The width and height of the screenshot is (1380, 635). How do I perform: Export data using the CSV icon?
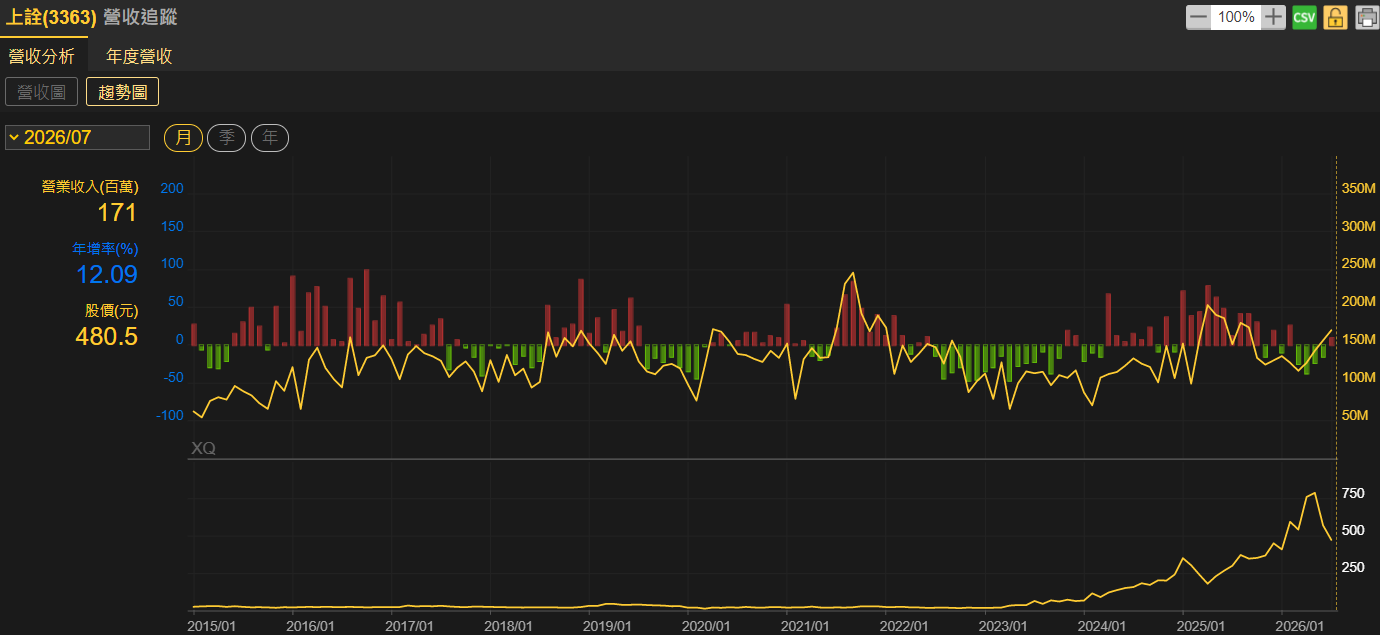coord(1304,17)
